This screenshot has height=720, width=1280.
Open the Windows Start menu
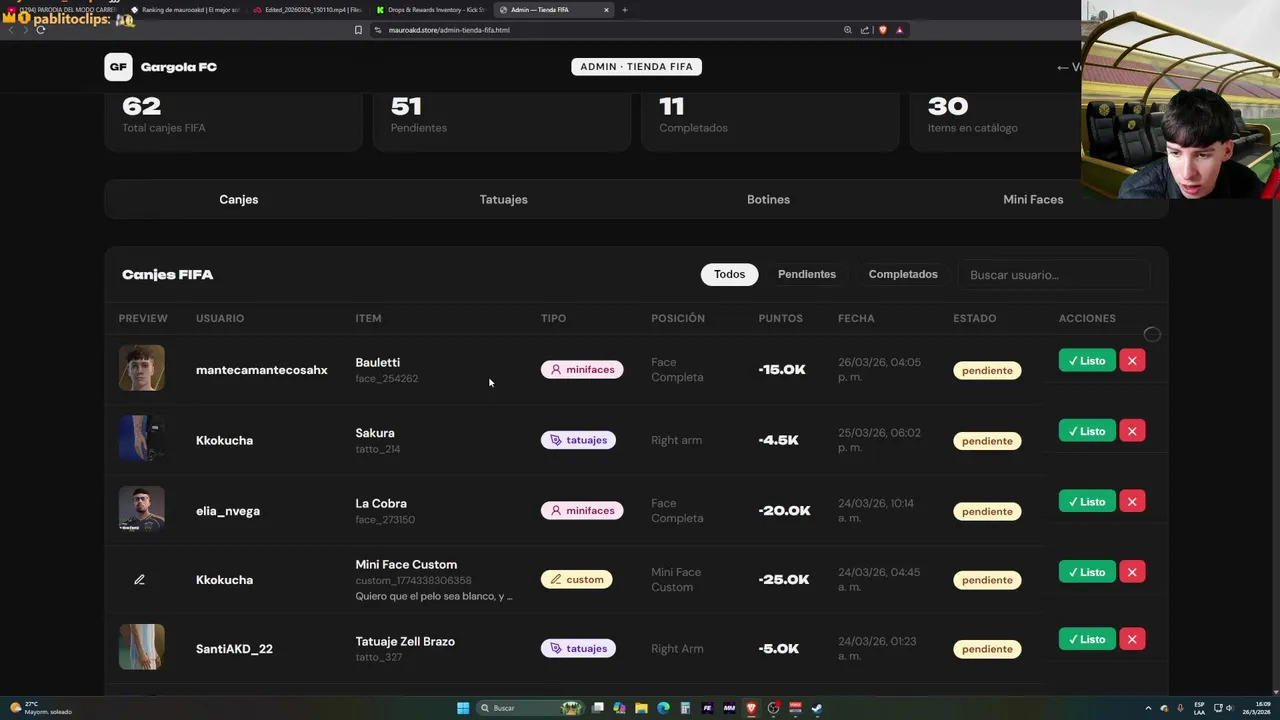[x=463, y=708]
